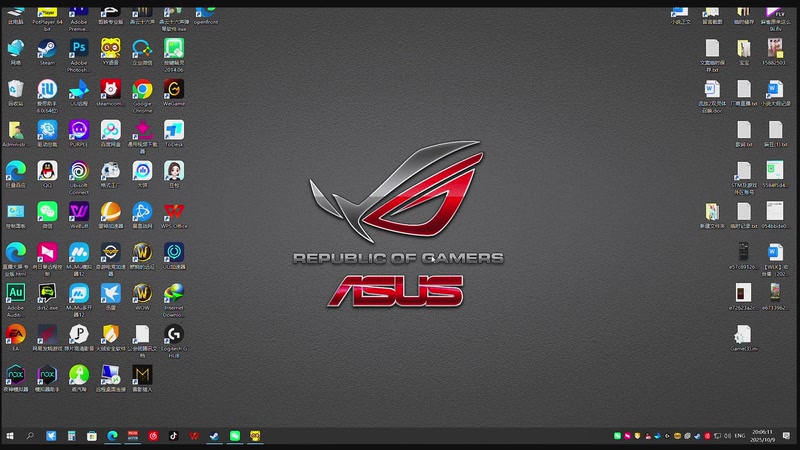The width and height of the screenshot is (800, 450).
Task: Select the 迅雷 Xunlei desktop shortcut
Action: pos(110,296)
